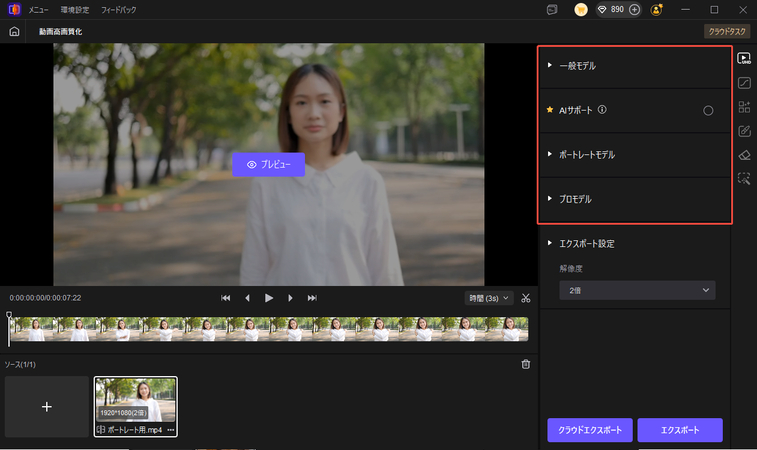Click the エクスポート button
Image resolution: width=757 pixels, height=450 pixels.
point(679,430)
